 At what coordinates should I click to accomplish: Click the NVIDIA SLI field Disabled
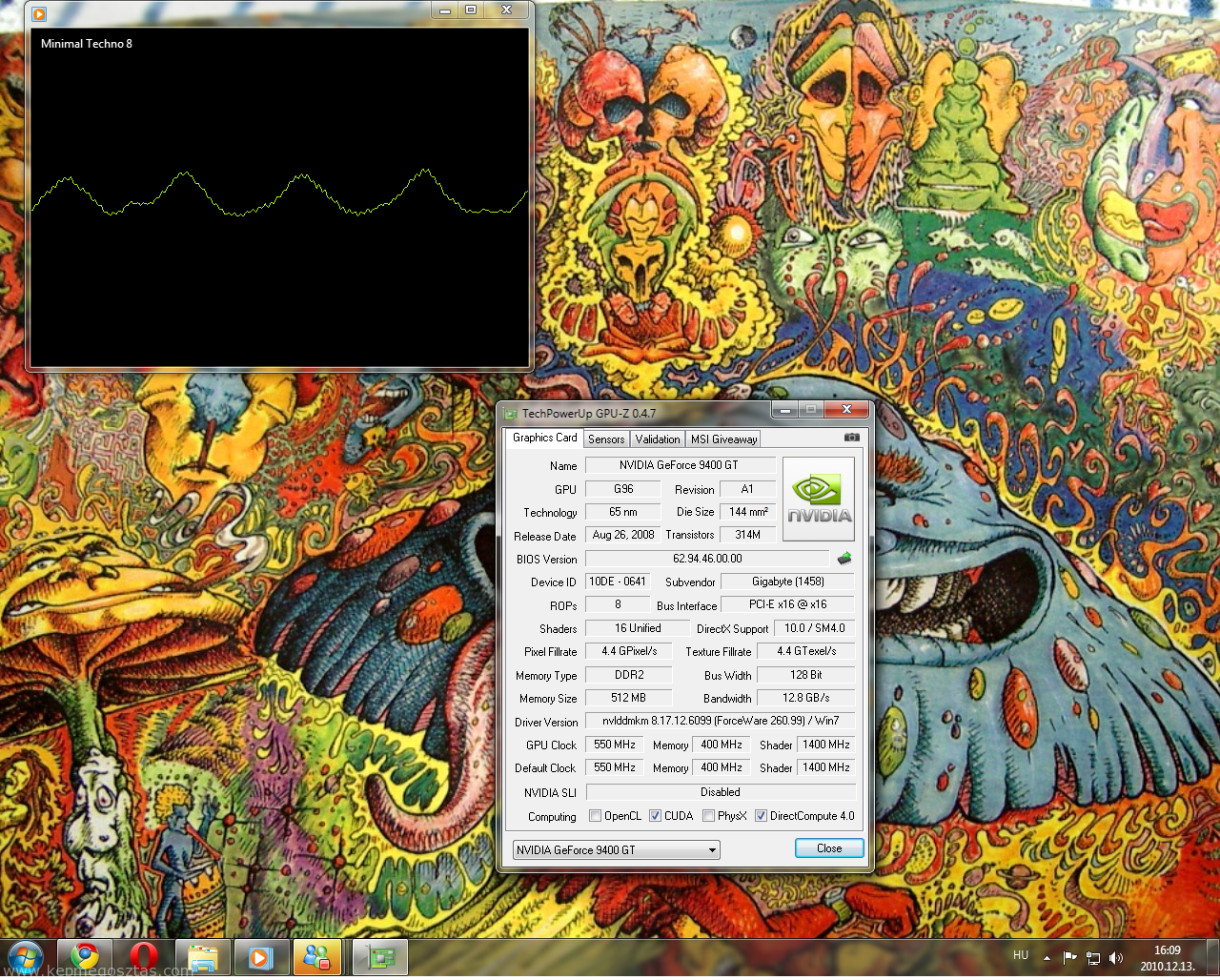pyautogui.click(x=721, y=792)
